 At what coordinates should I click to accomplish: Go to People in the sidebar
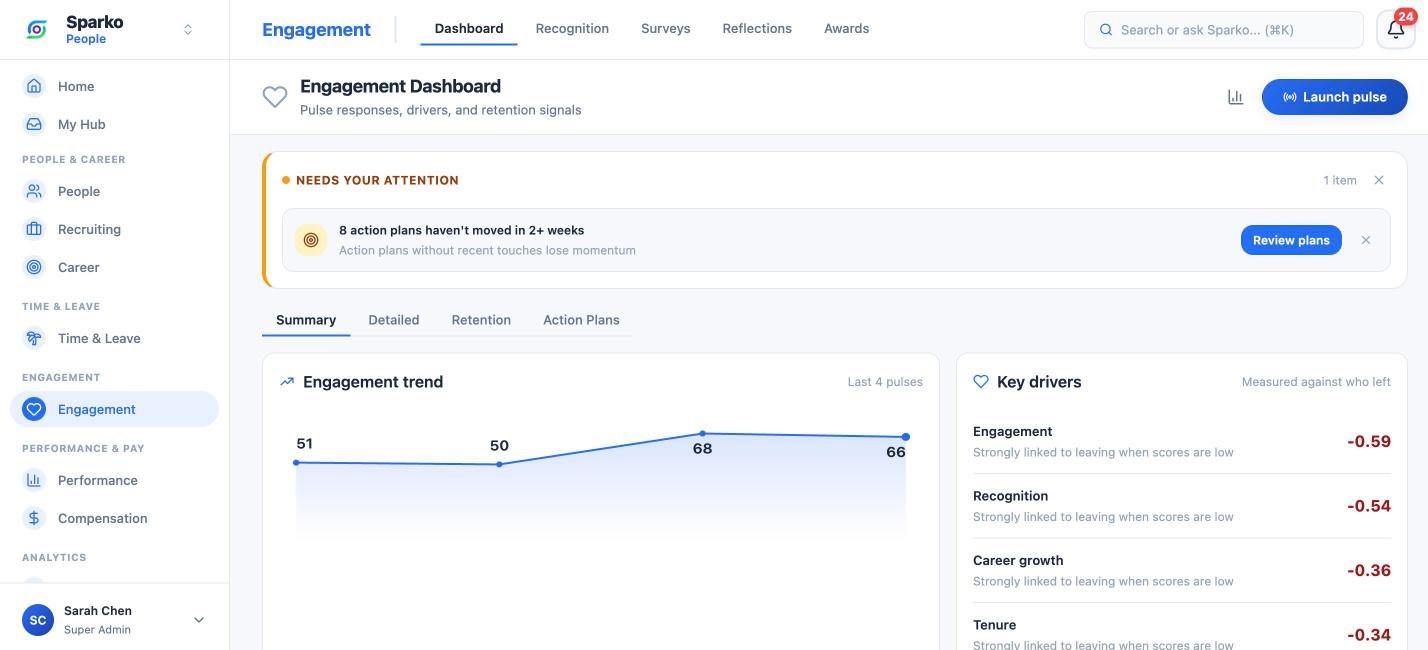(114, 191)
